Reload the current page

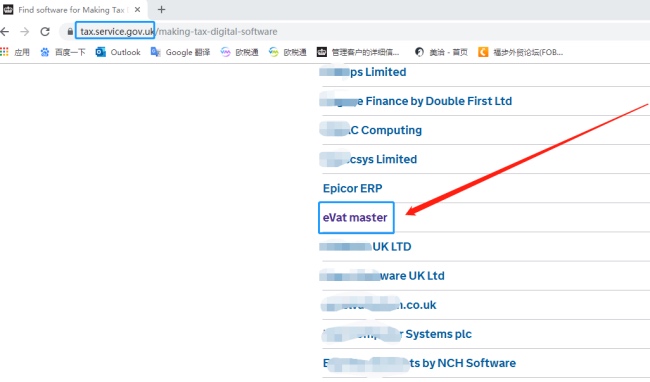tap(45, 31)
